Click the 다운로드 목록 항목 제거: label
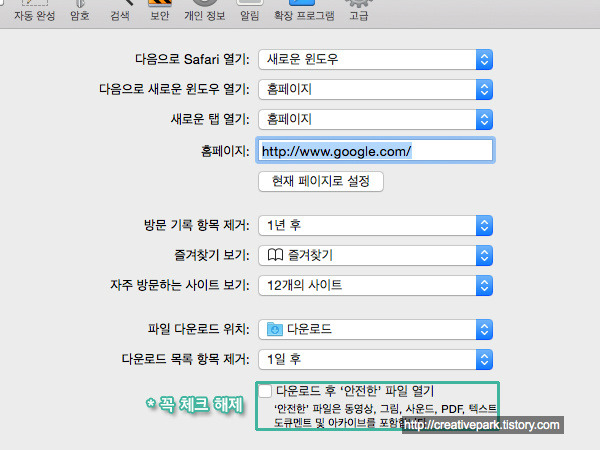This screenshot has height=450, width=600. 186,359
